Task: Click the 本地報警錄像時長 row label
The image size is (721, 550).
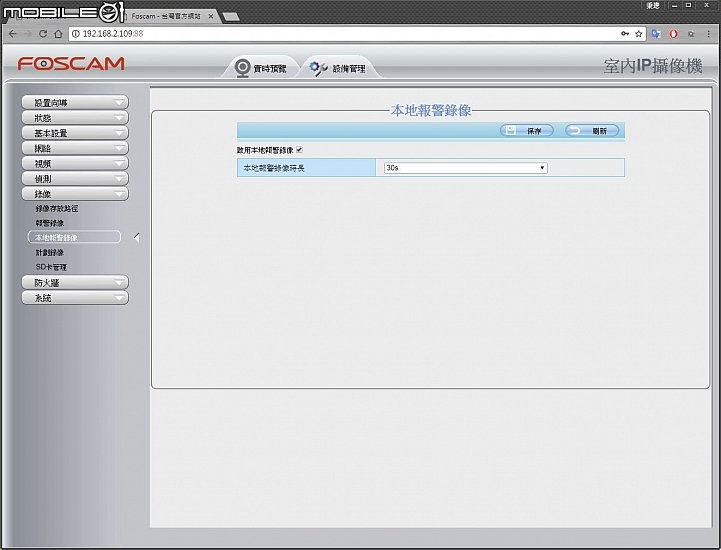Action: (x=274, y=168)
